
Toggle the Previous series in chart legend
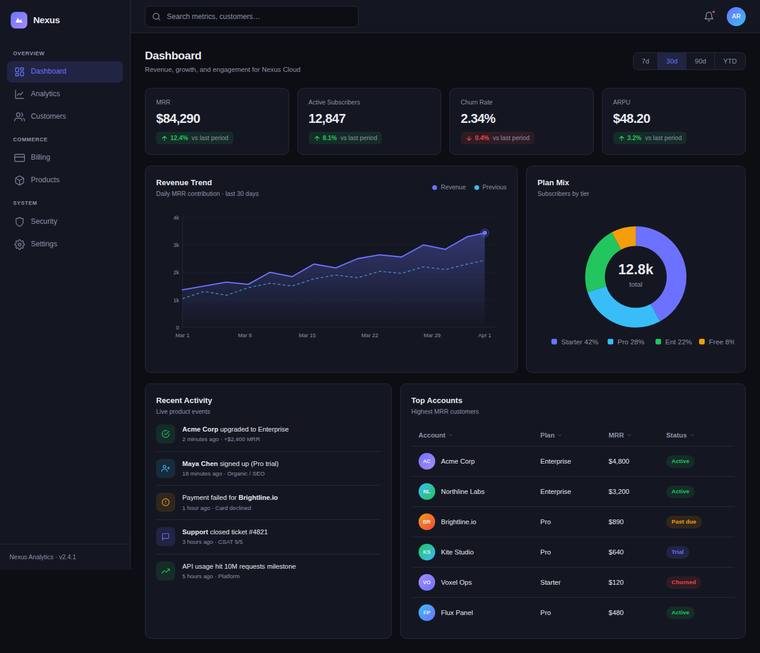click(490, 187)
